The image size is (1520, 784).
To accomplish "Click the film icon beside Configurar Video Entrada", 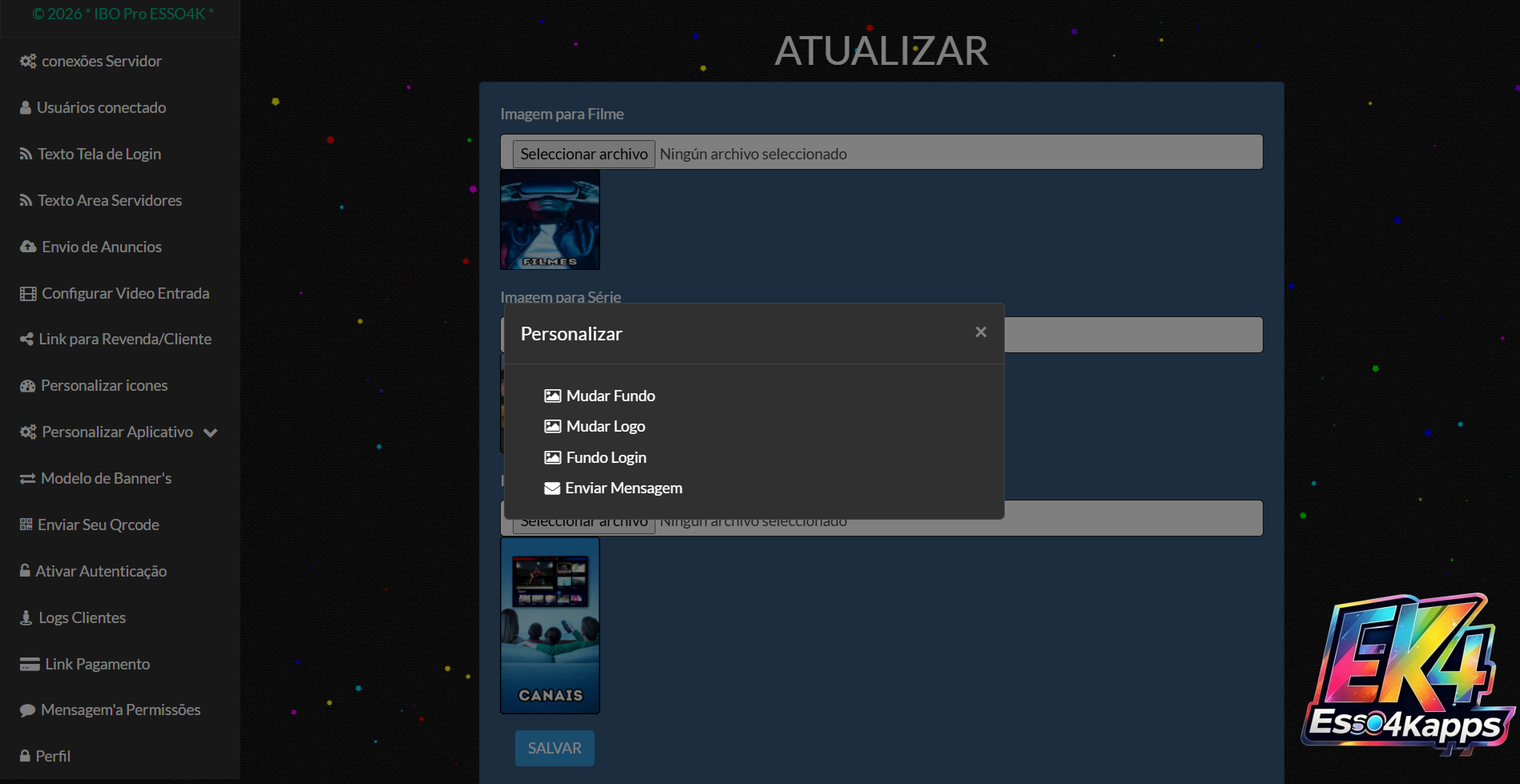I will click(x=28, y=293).
